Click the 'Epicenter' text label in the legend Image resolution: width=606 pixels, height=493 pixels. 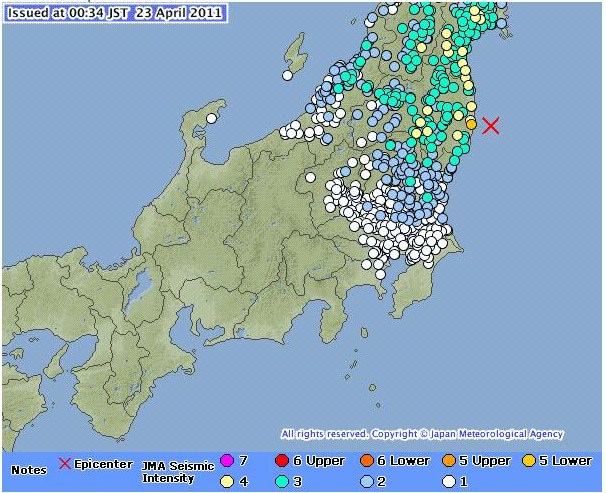click(x=104, y=465)
